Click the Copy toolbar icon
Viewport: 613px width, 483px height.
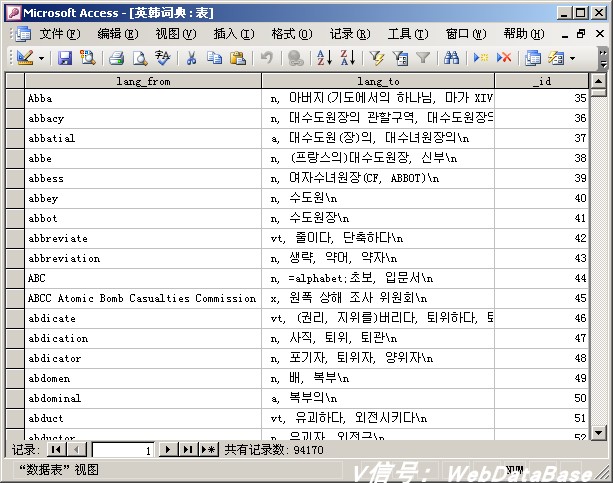pos(214,58)
